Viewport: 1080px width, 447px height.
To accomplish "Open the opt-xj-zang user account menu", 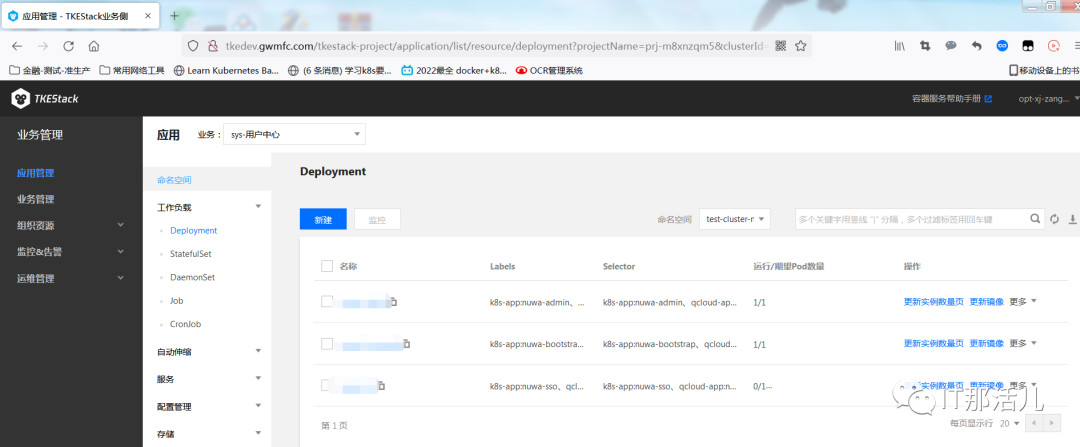I will click(x=1048, y=98).
